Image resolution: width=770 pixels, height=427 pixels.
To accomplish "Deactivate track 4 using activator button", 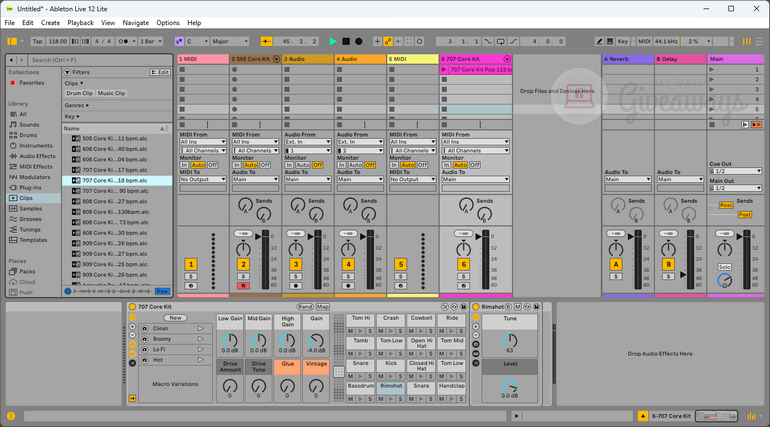I will coord(348,265).
